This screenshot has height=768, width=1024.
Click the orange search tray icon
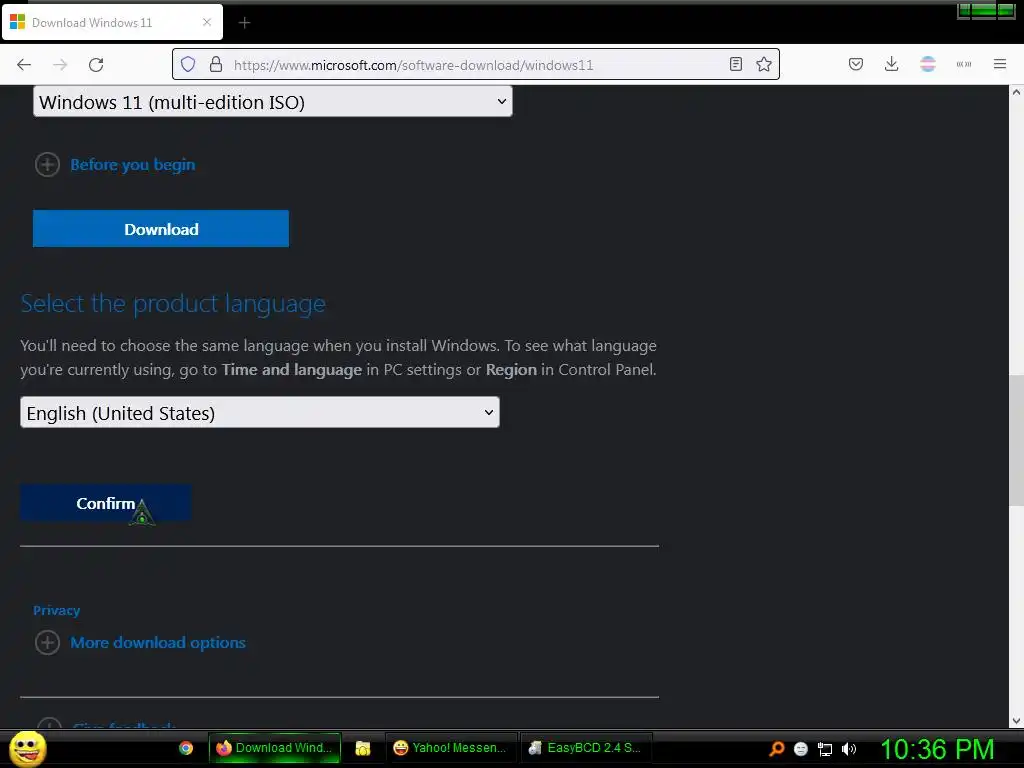(x=776, y=748)
